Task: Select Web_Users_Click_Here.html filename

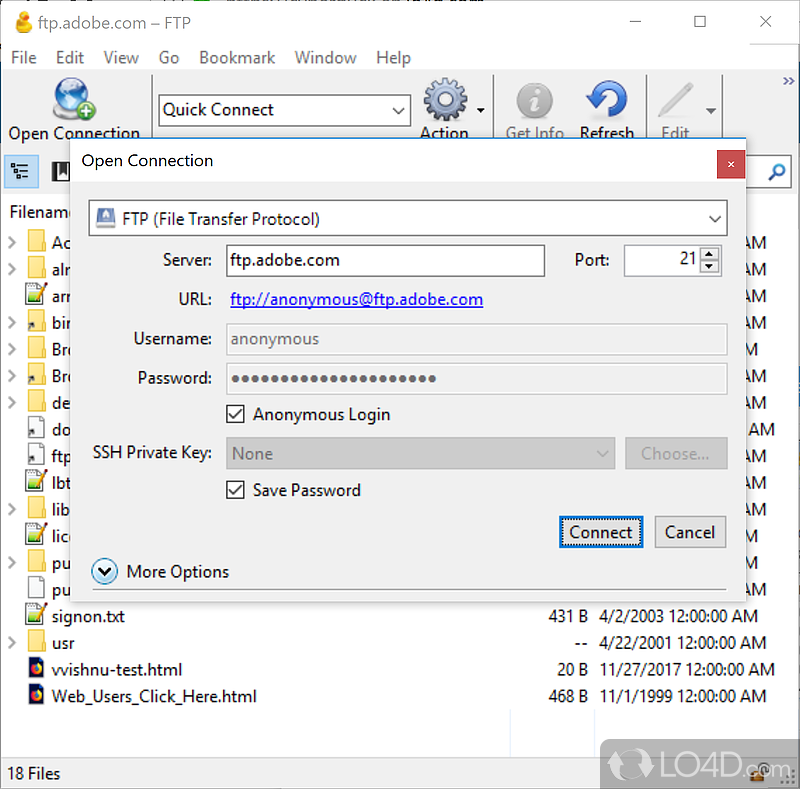Action: [154, 696]
